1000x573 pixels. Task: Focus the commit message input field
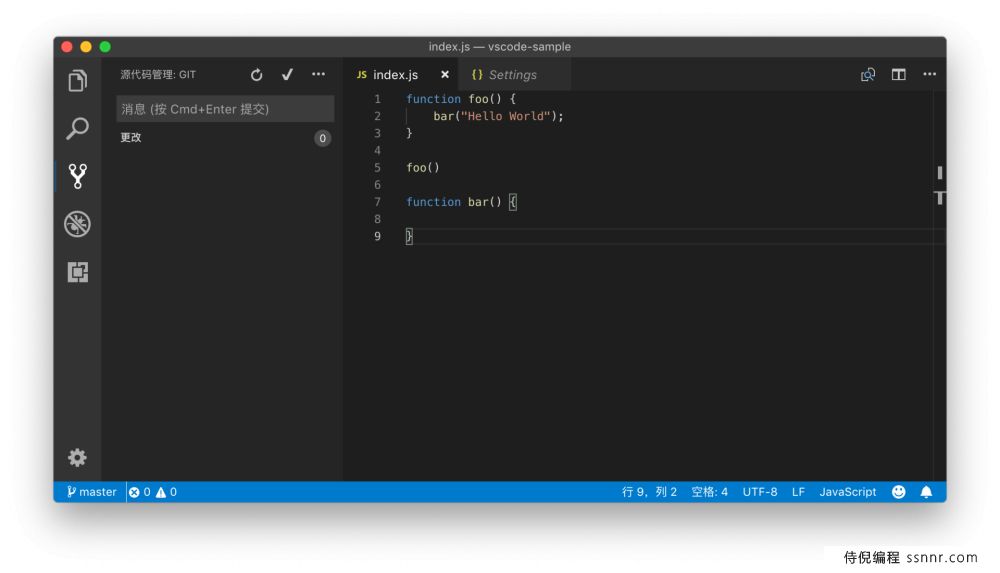pos(225,109)
